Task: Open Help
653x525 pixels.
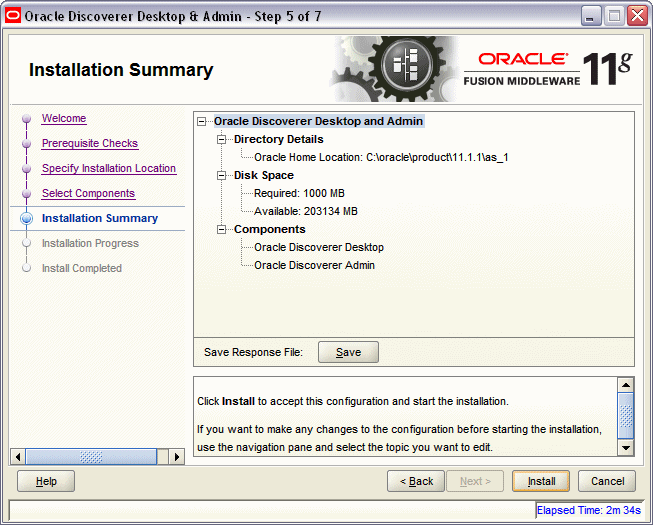Action: (x=46, y=481)
